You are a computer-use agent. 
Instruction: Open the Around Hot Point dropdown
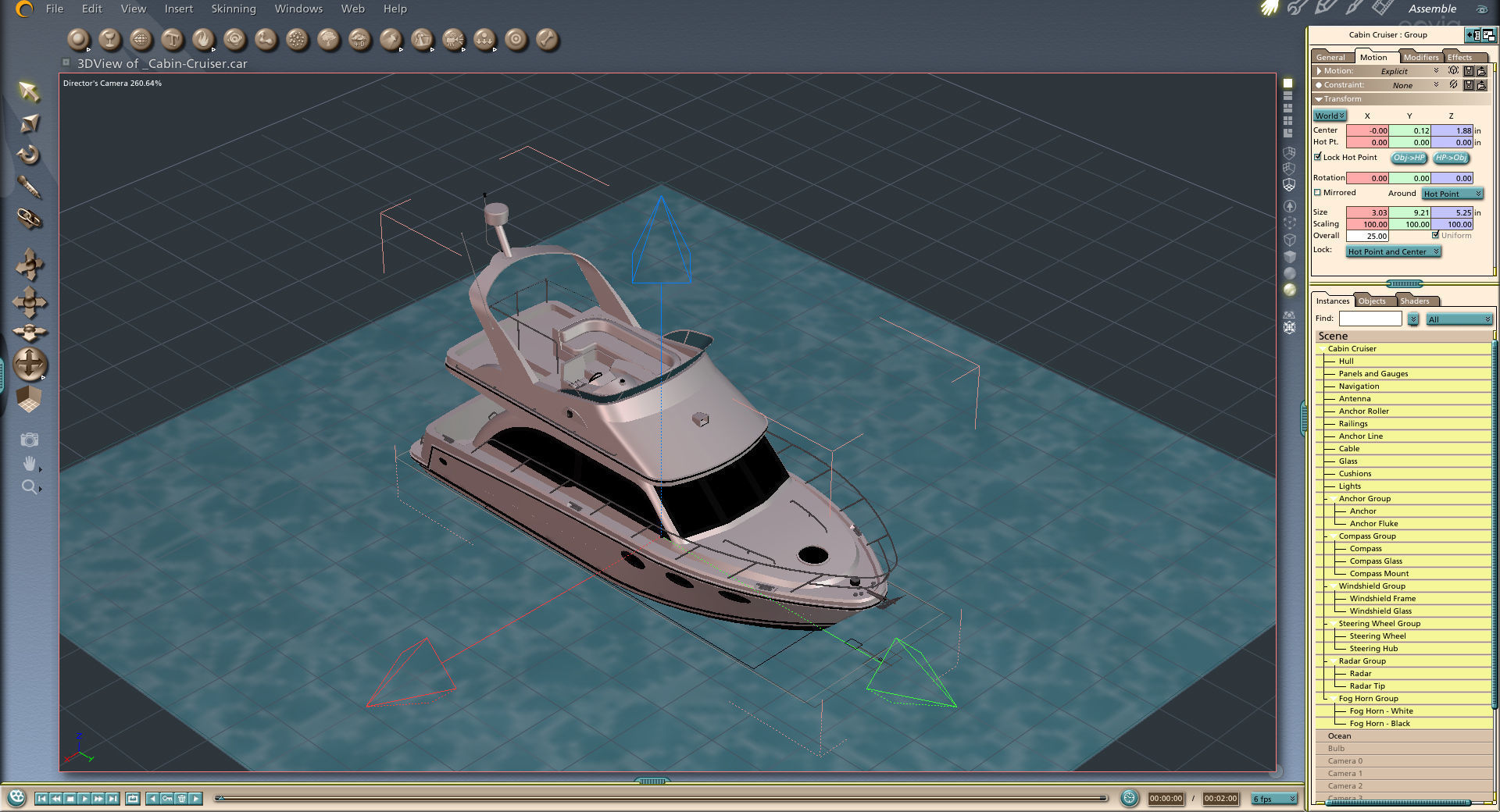coord(1452,194)
